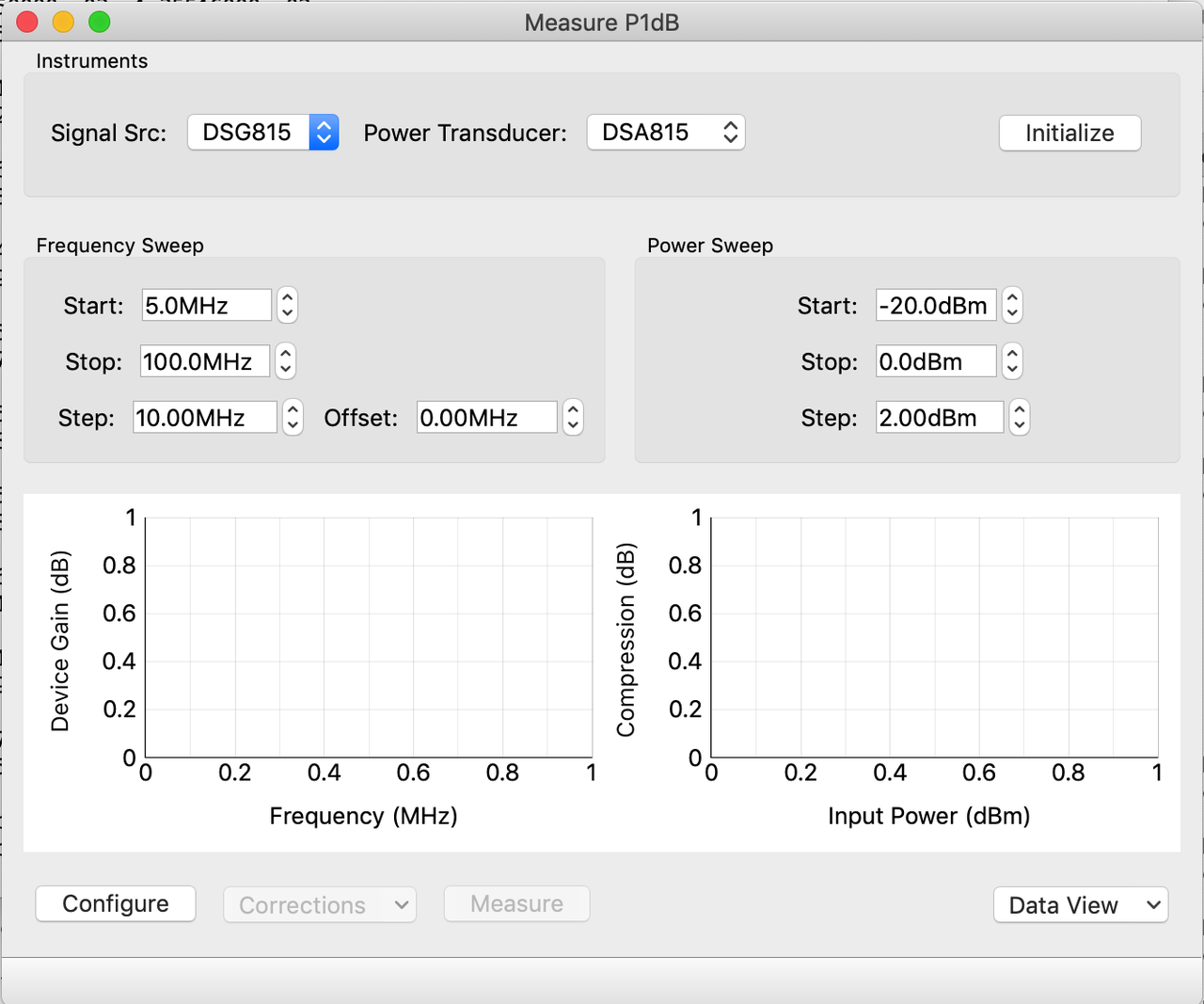The image size is (1204, 1004).
Task: Adjust the Frequency Sweep Stop stepper
Action: pos(286,361)
